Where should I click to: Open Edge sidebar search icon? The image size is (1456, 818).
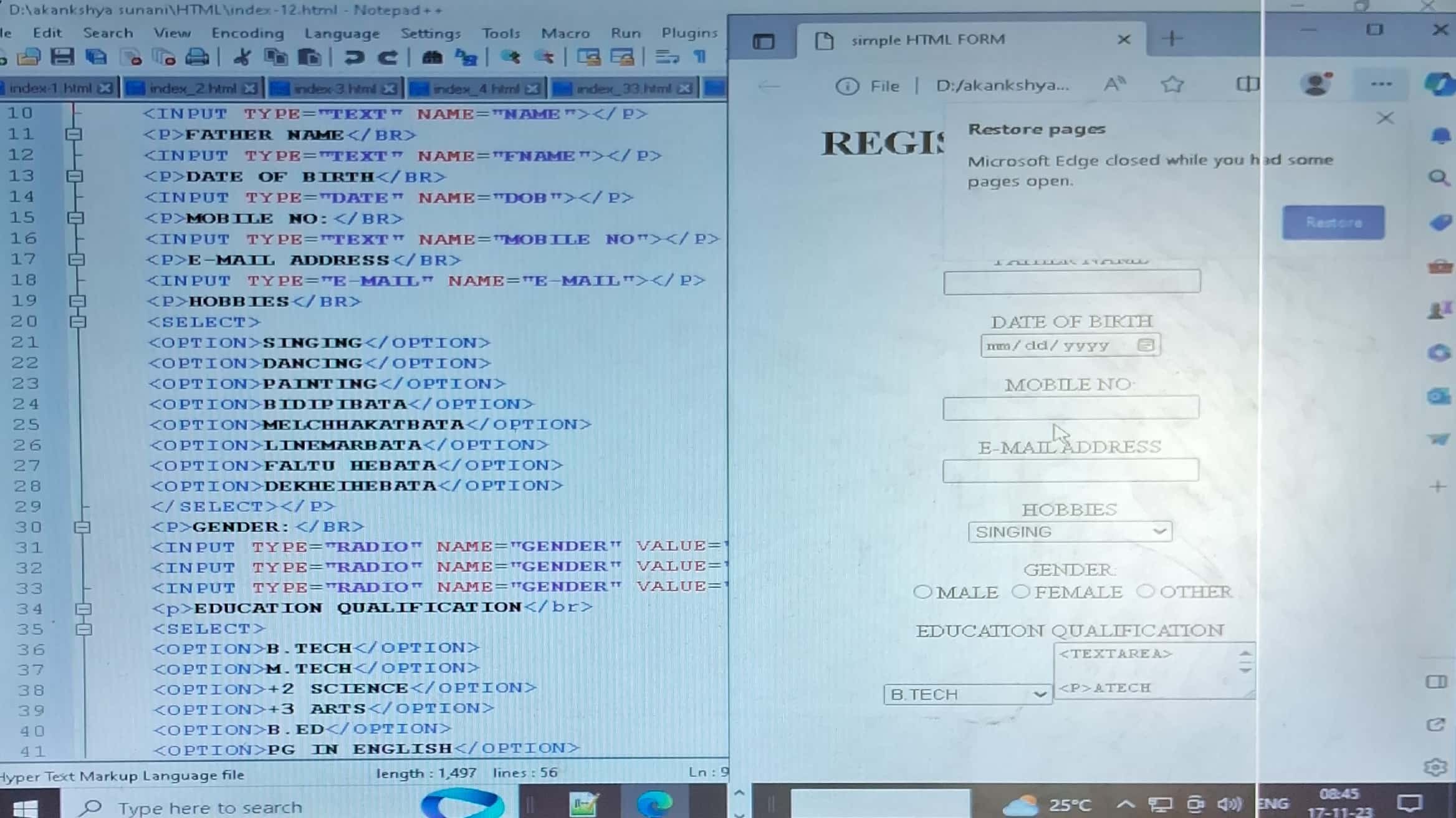(x=1439, y=178)
